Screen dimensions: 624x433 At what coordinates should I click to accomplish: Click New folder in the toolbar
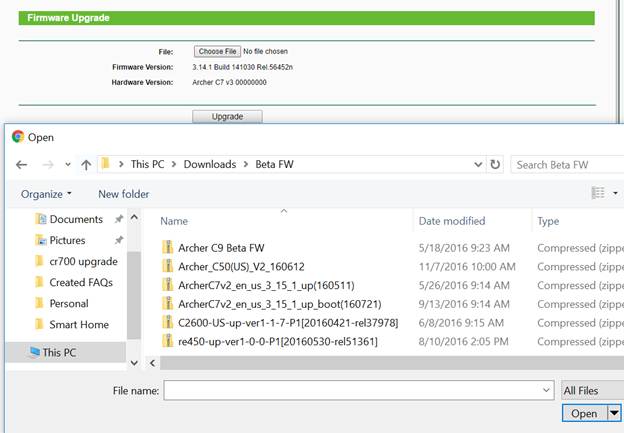[123, 194]
